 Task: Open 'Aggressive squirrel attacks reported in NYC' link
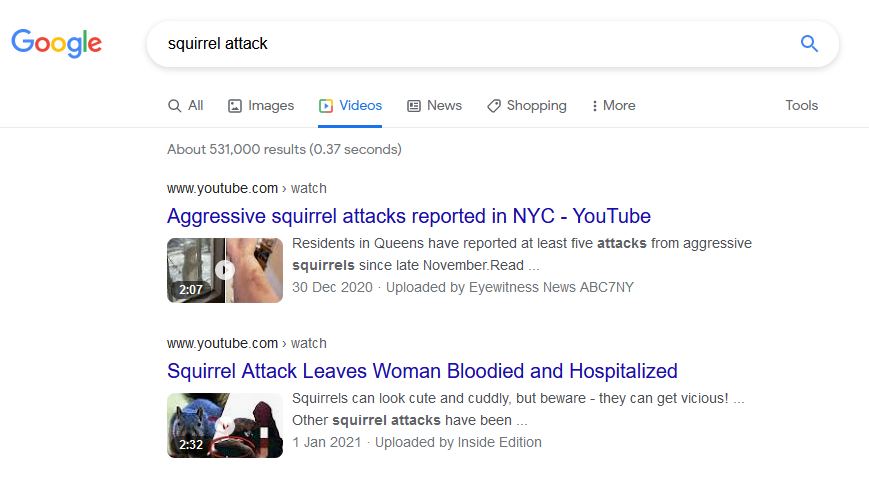tap(409, 216)
